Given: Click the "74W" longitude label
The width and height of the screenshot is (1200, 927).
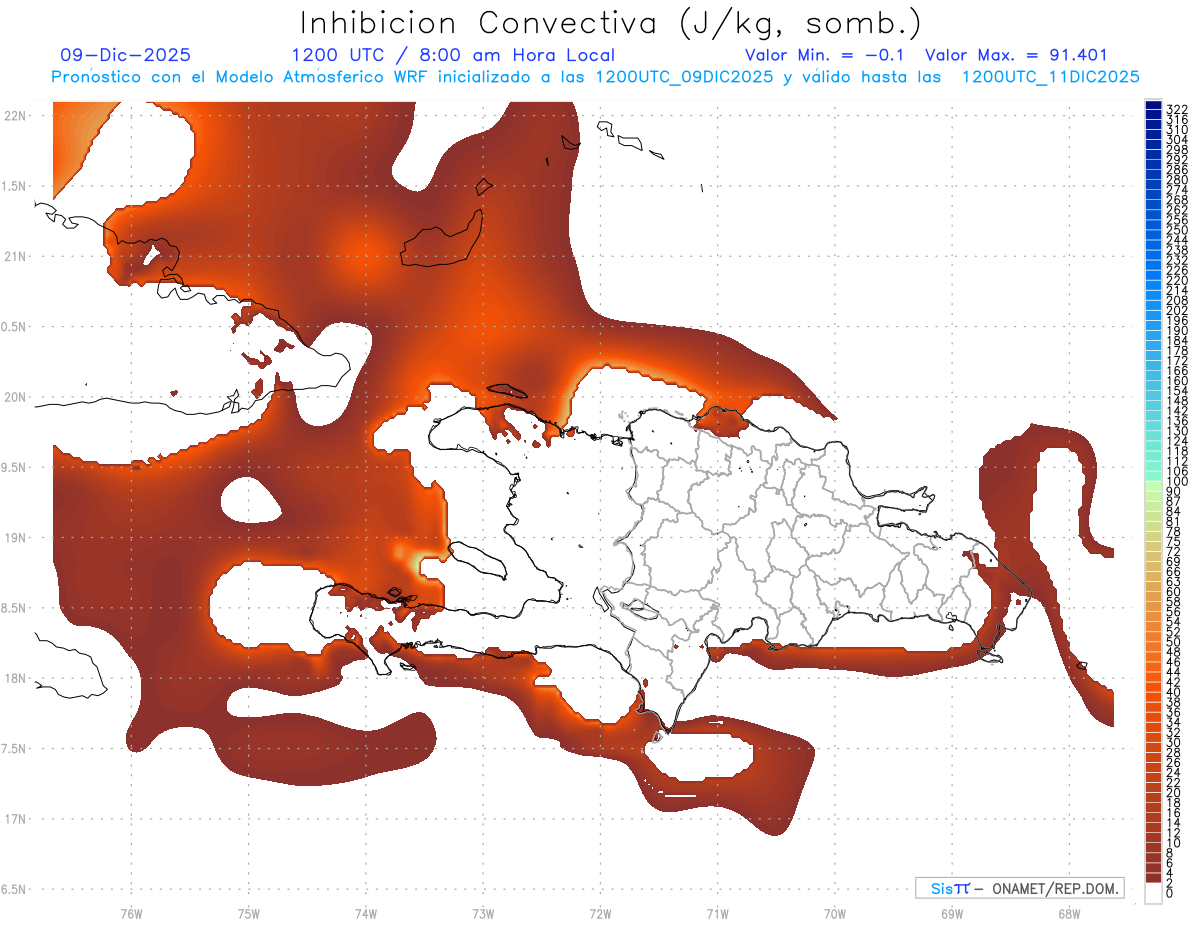Looking at the screenshot, I should click(366, 913).
